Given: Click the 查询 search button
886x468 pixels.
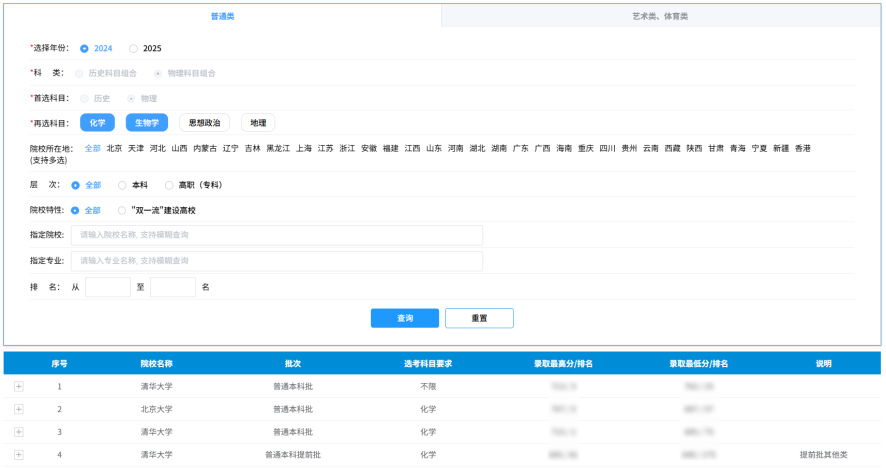Looking at the screenshot, I should coord(405,318).
